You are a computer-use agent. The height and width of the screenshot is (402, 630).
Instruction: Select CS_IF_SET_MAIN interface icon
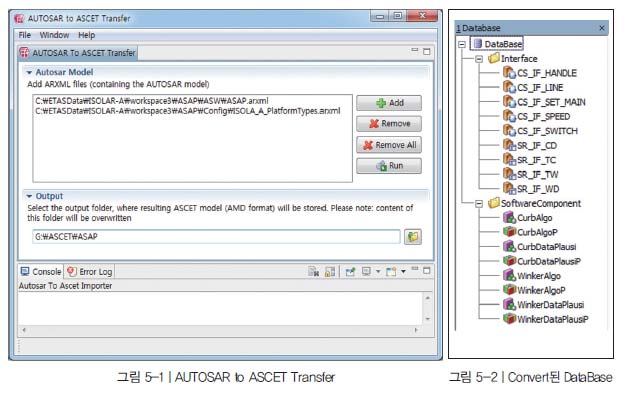(509, 102)
